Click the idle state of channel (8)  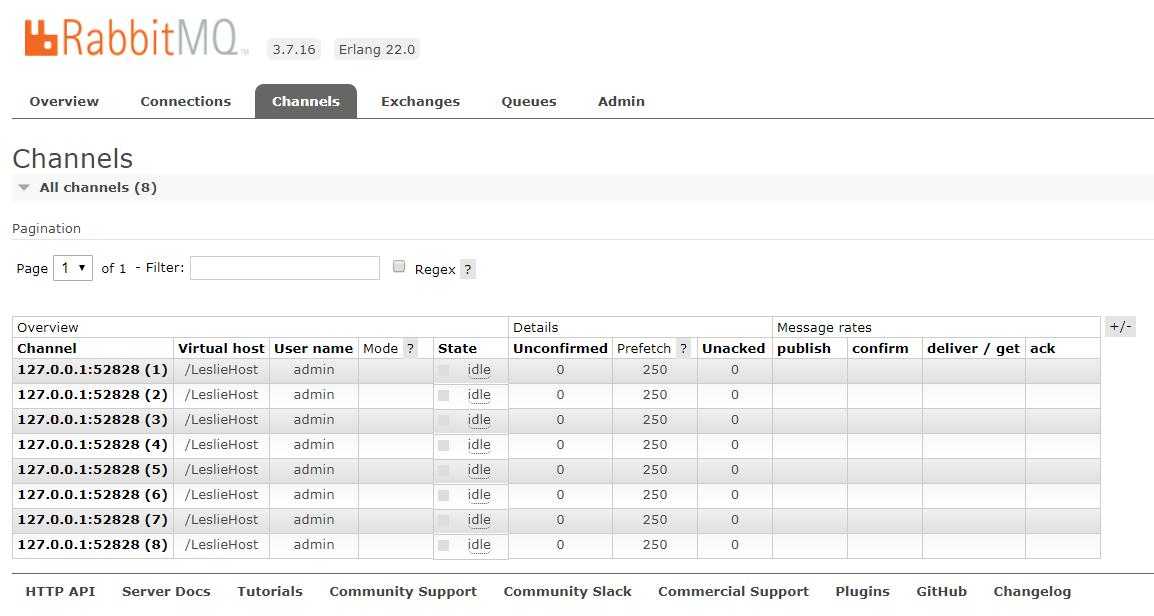[x=479, y=545]
